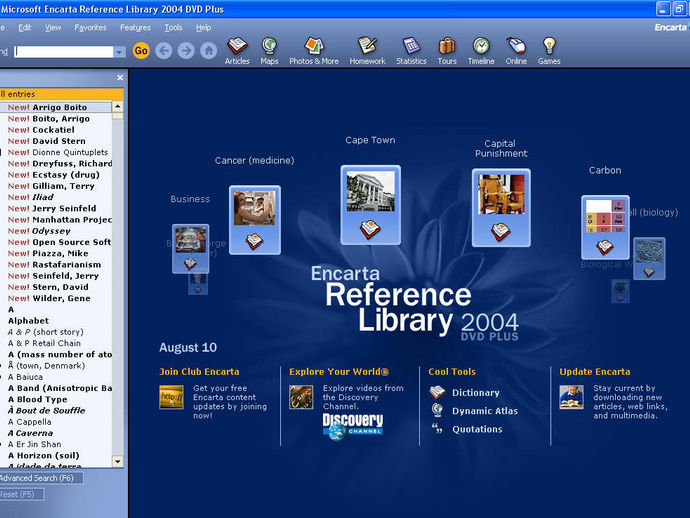This screenshot has height=518, width=690.
Task: Select the Ecstasy (drug) entry
Action: click(56, 175)
